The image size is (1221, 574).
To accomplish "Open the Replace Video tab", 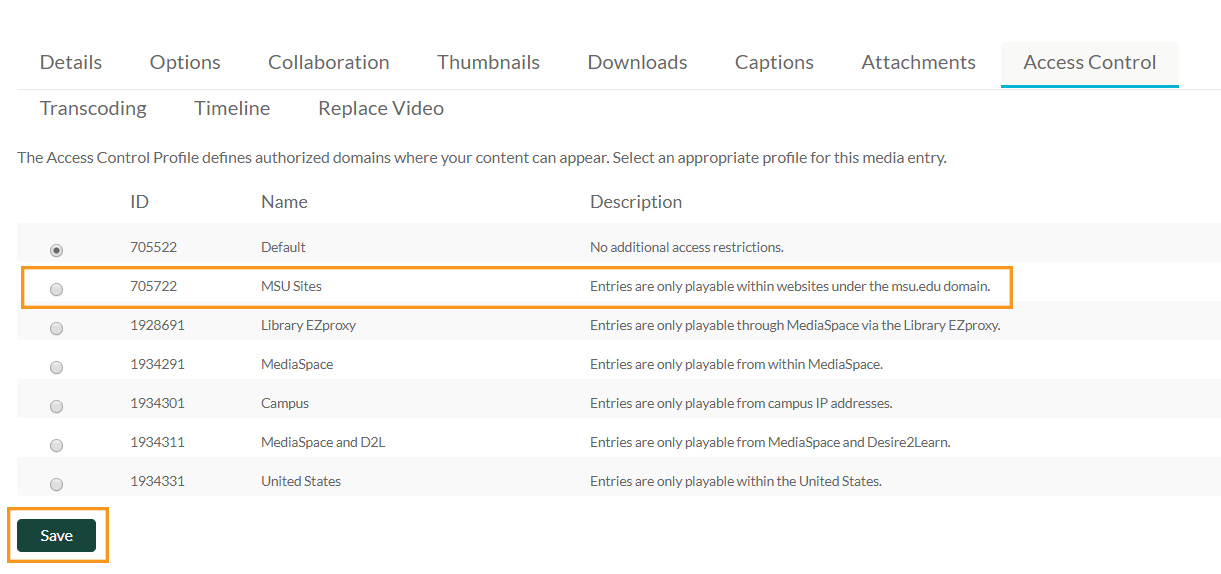I will (x=381, y=108).
